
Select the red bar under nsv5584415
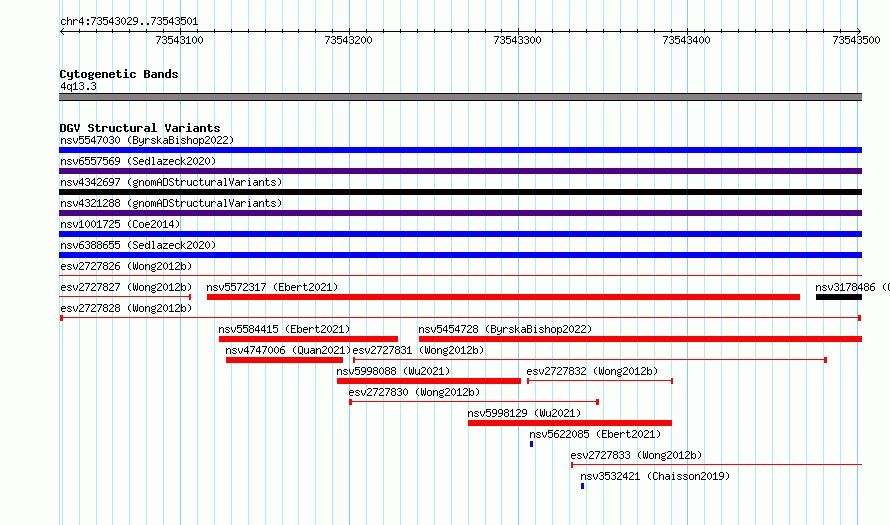(x=308, y=339)
